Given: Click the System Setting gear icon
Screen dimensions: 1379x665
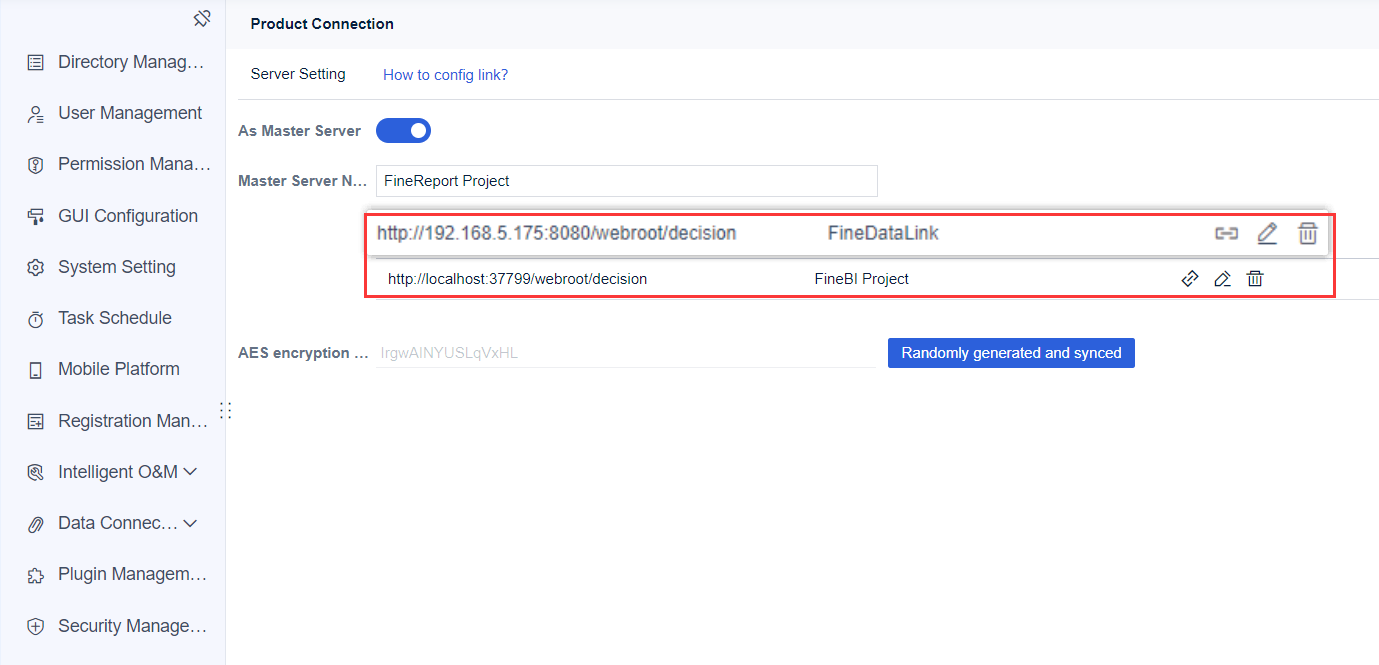Looking at the screenshot, I should pyautogui.click(x=35, y=266).
